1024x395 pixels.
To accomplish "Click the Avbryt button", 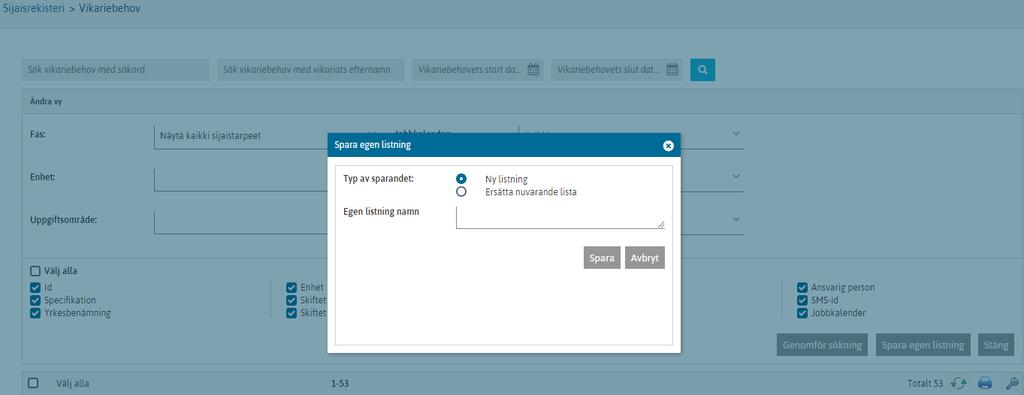I will [x=645, y=258].
